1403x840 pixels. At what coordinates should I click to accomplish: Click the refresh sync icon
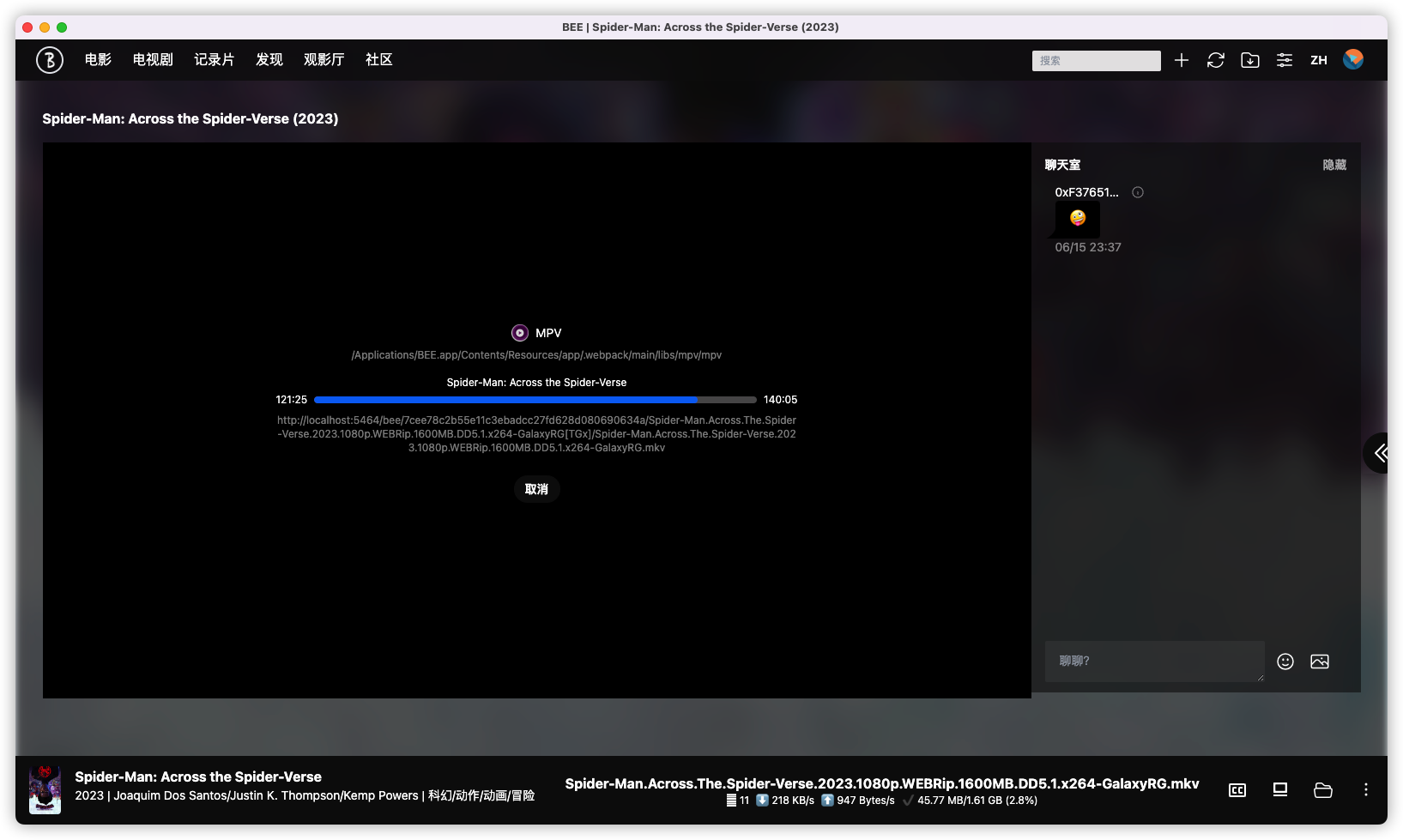pos(1215,60)
